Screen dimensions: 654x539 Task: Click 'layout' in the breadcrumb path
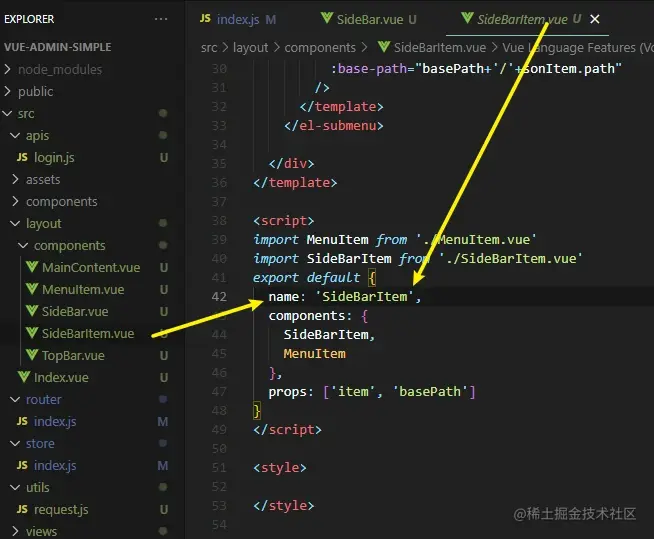coord(250,48)
